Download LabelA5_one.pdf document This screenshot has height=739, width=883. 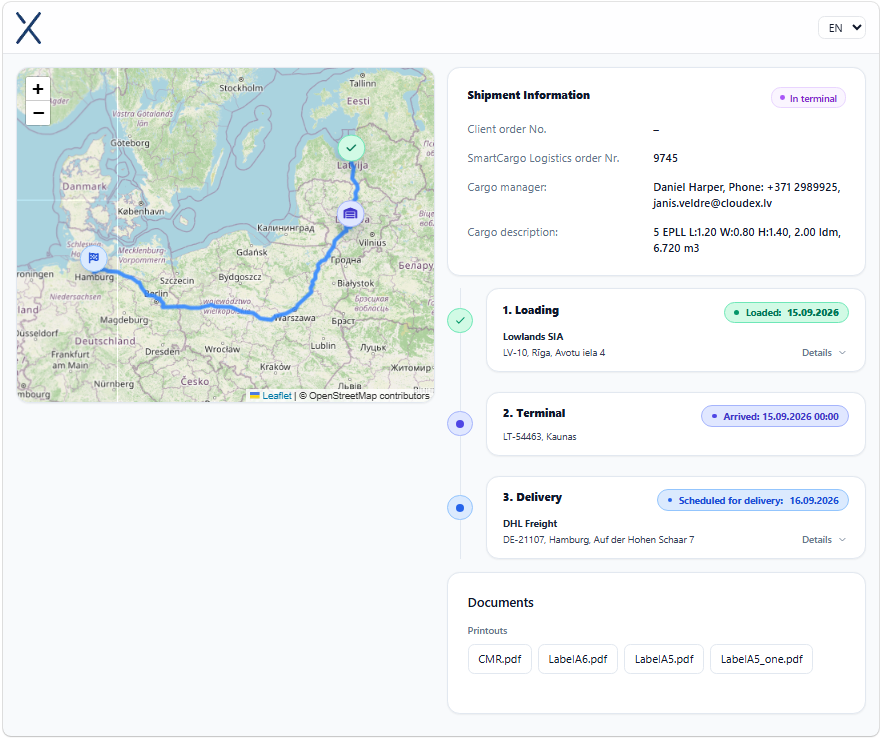tap(761, 659)
